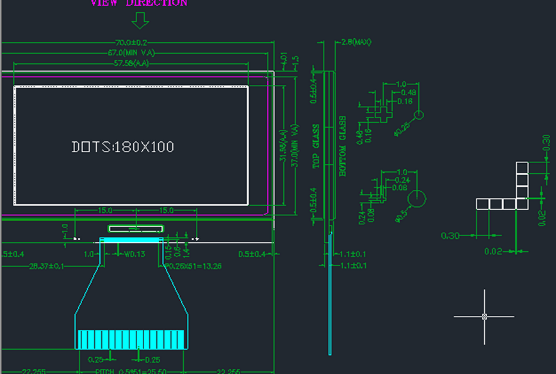Viewport: 556px width, 374px height.
Task: Select the cyan FPC connector pads
Action: [x=131, y=340]
